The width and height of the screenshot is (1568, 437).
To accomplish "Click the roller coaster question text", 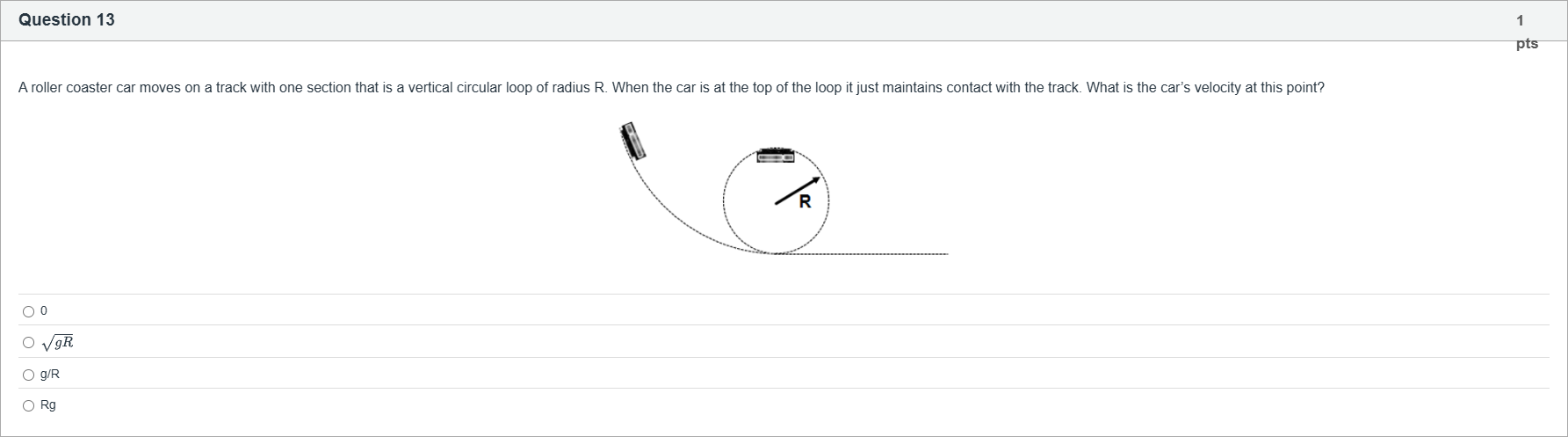I will [x=671, y=88].
